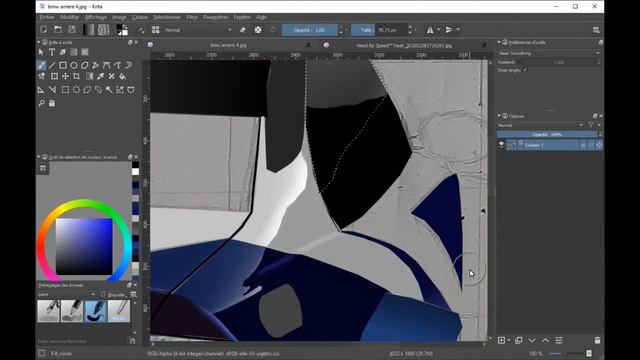Image resolution: width=640 pixels, height=360 pixels.
Task: Toggle visibility of the Calque 1 layer
Action: pos(501,145)
